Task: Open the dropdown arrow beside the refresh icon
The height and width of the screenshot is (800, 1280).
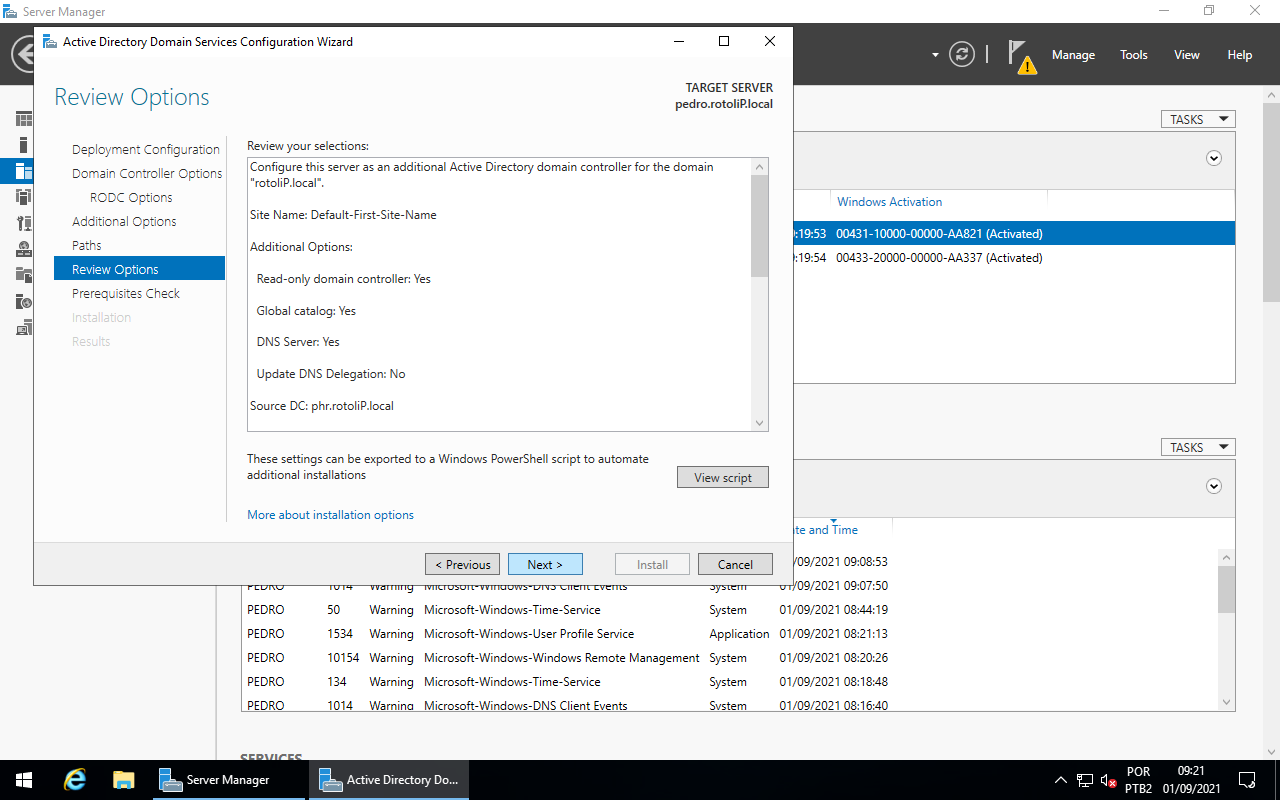Action: pos(934,55)
